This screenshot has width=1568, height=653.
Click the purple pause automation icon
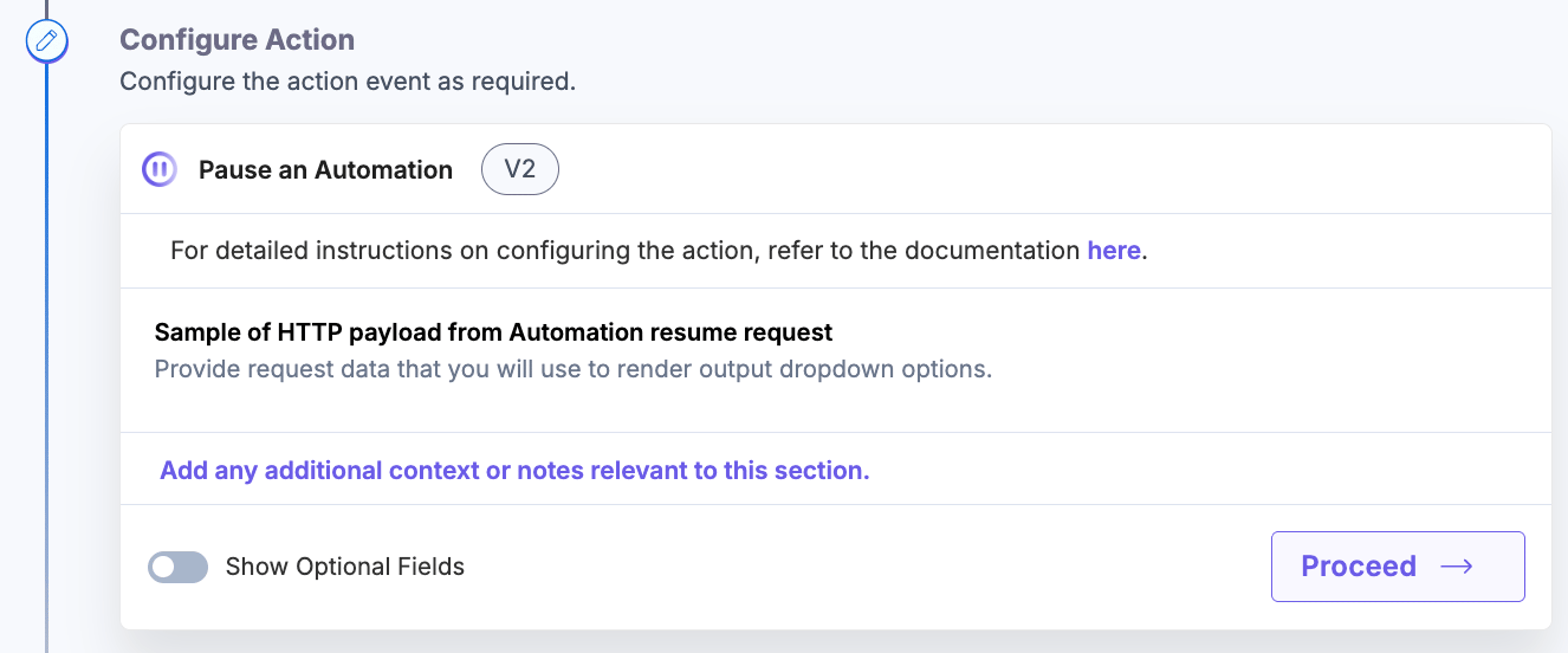160,169
